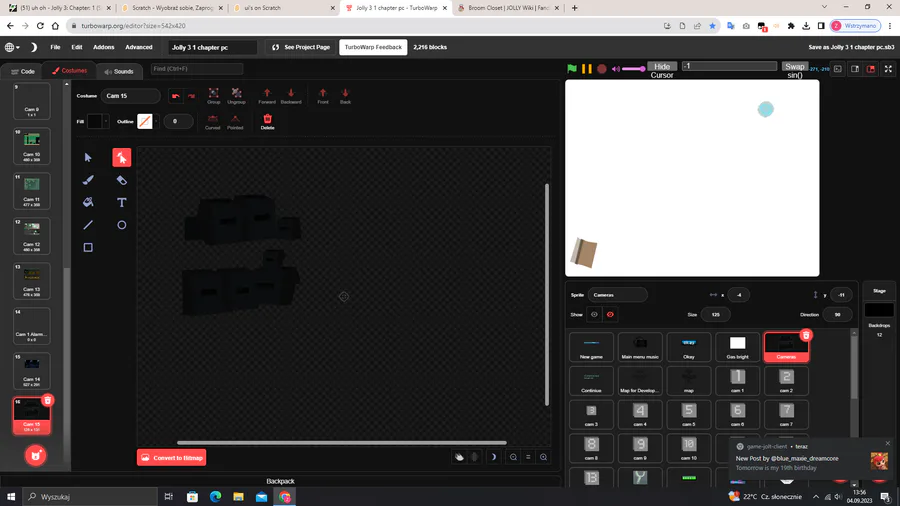The width and height of the screenshot is (900, 506).
Task: Bring shape to Front
Action: tap(323, 96)
